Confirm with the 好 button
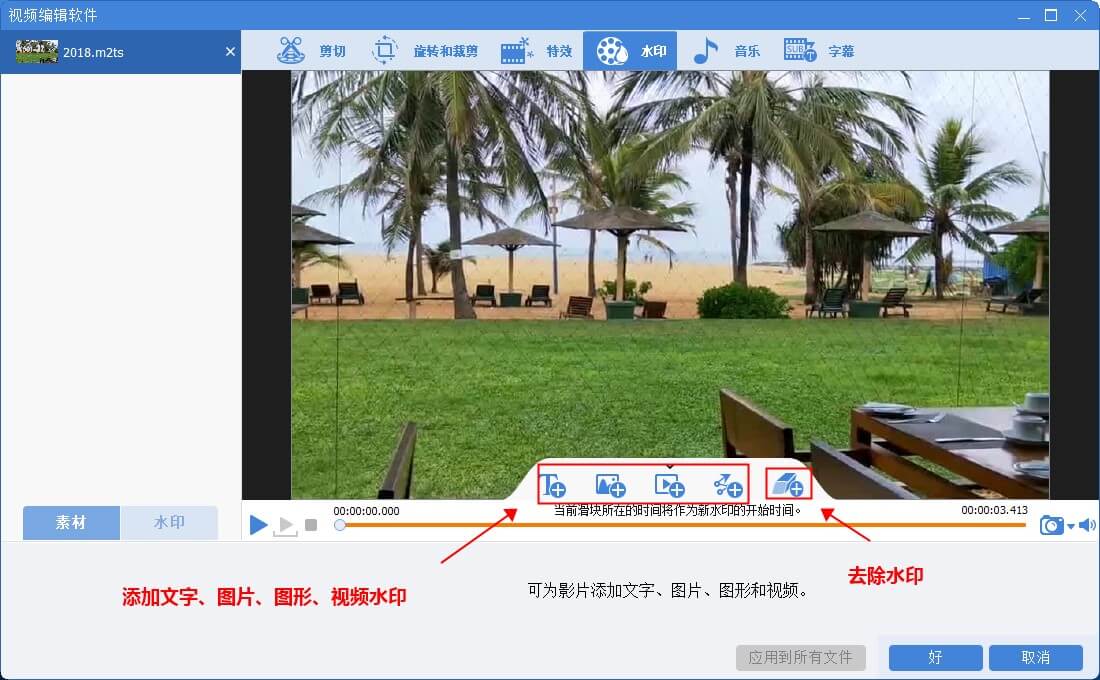 [935, 658]
